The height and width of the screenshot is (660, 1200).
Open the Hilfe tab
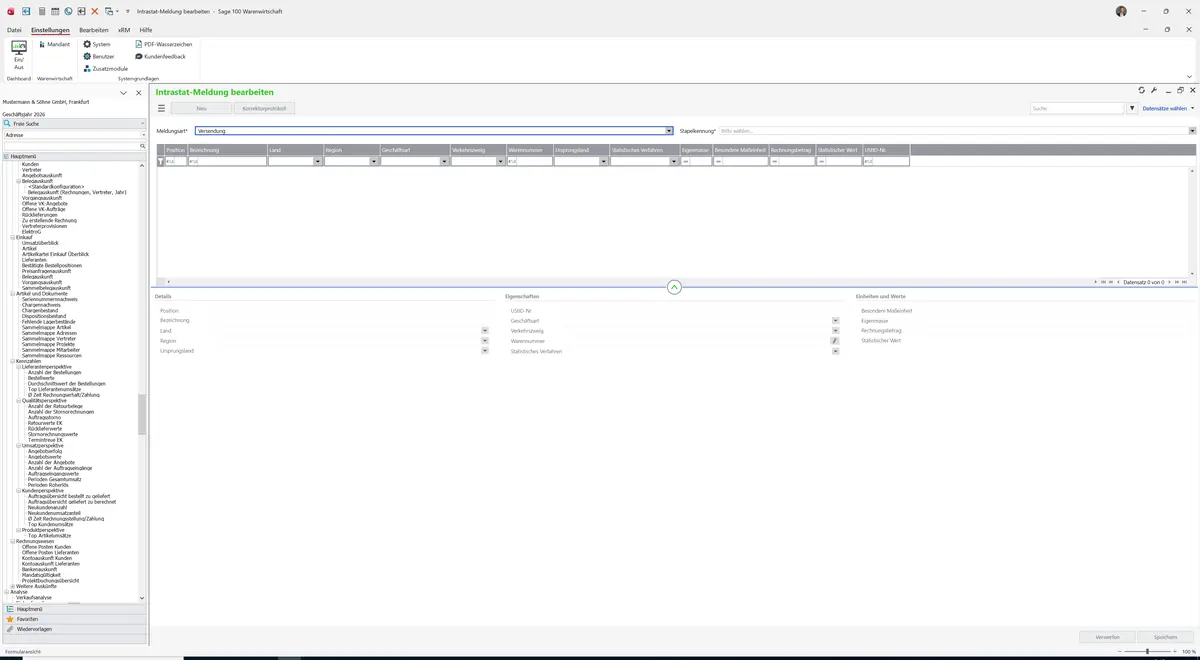[x=146, y=30]
